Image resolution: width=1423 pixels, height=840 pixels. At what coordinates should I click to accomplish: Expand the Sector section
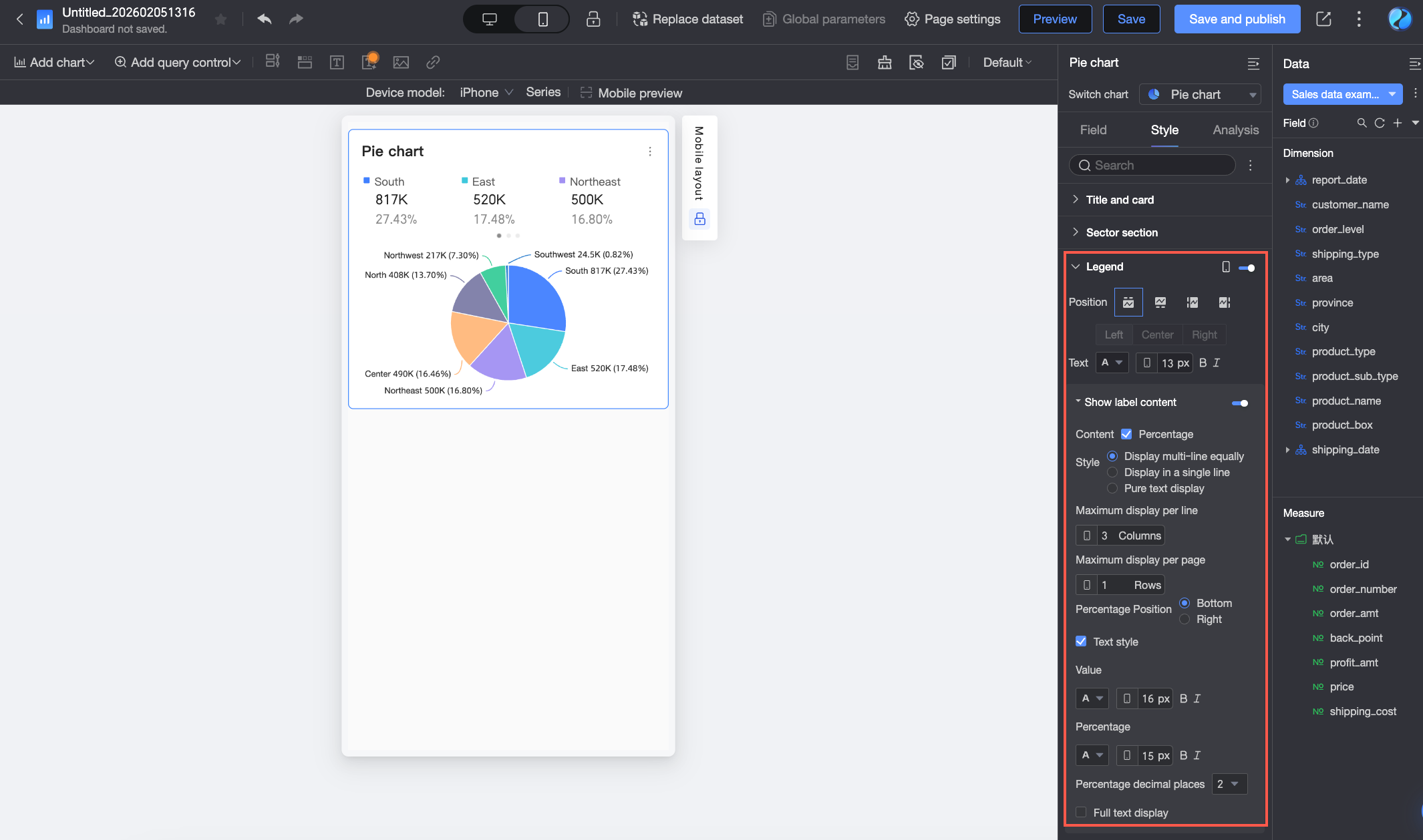pos(1122,232)
